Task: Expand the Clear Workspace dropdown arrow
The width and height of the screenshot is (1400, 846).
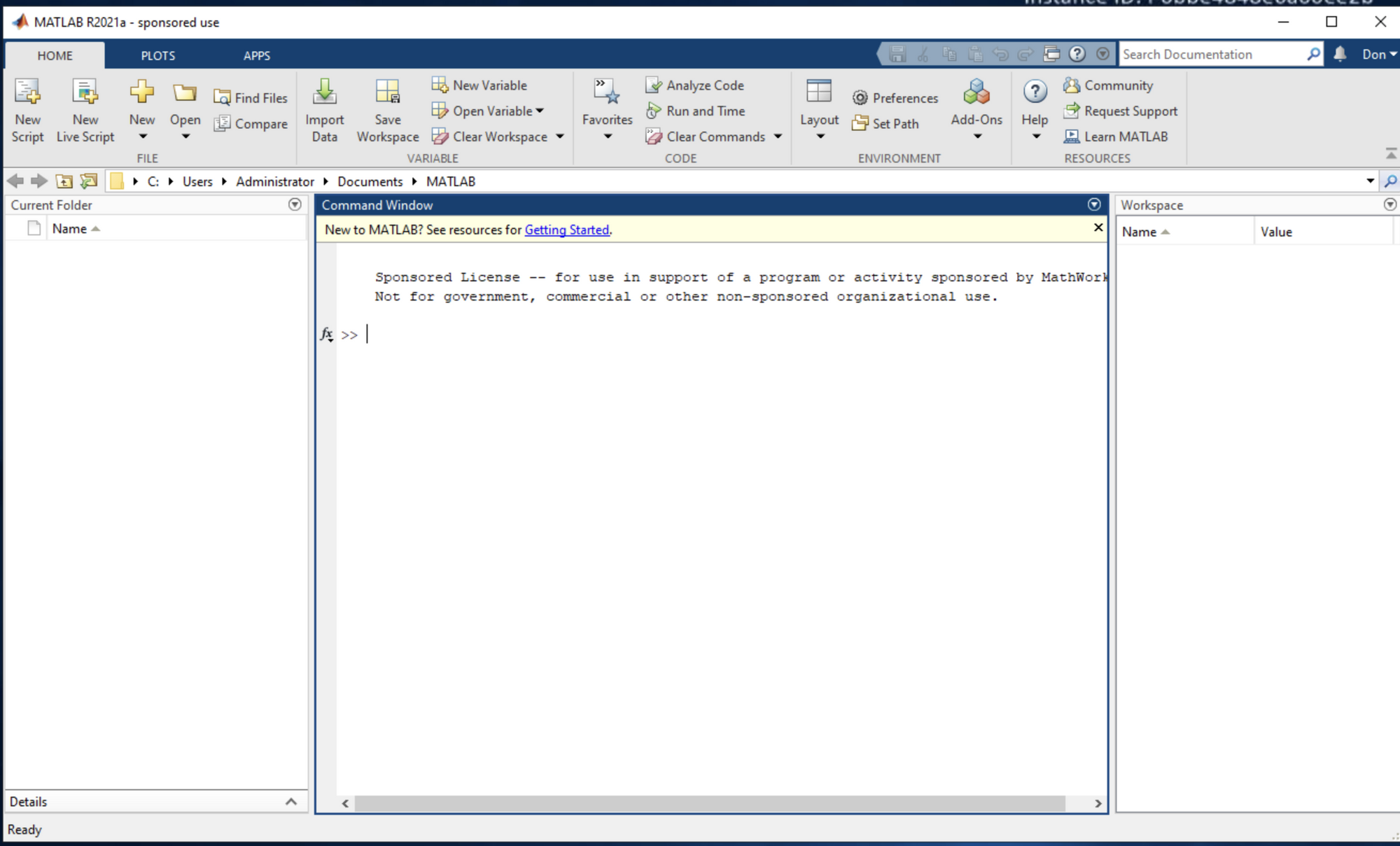Action: [x=560, y=137]
